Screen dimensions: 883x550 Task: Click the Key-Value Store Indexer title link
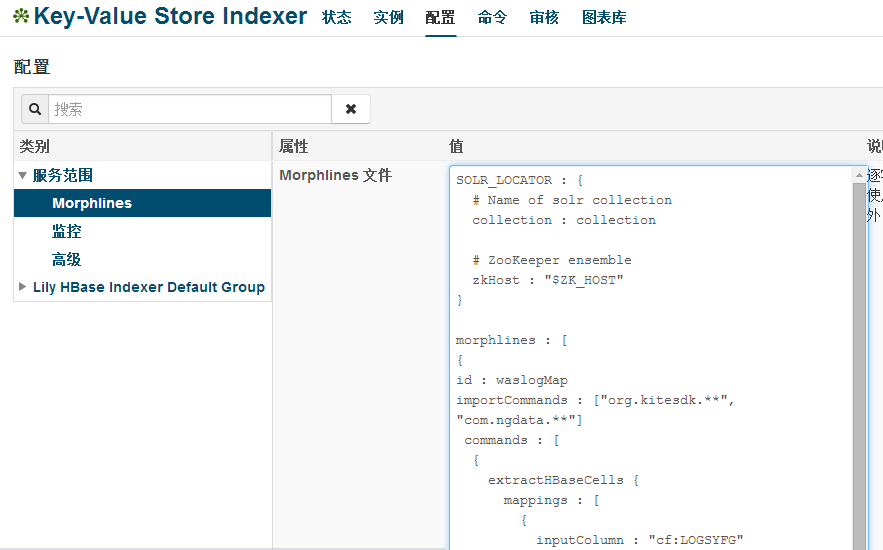[170, 16]
